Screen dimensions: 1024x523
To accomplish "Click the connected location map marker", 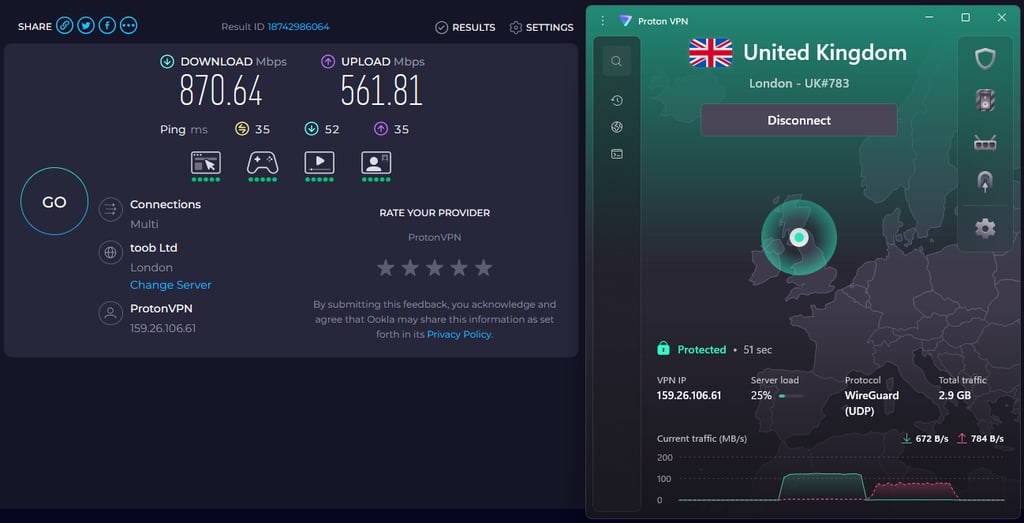I will 799,238.
